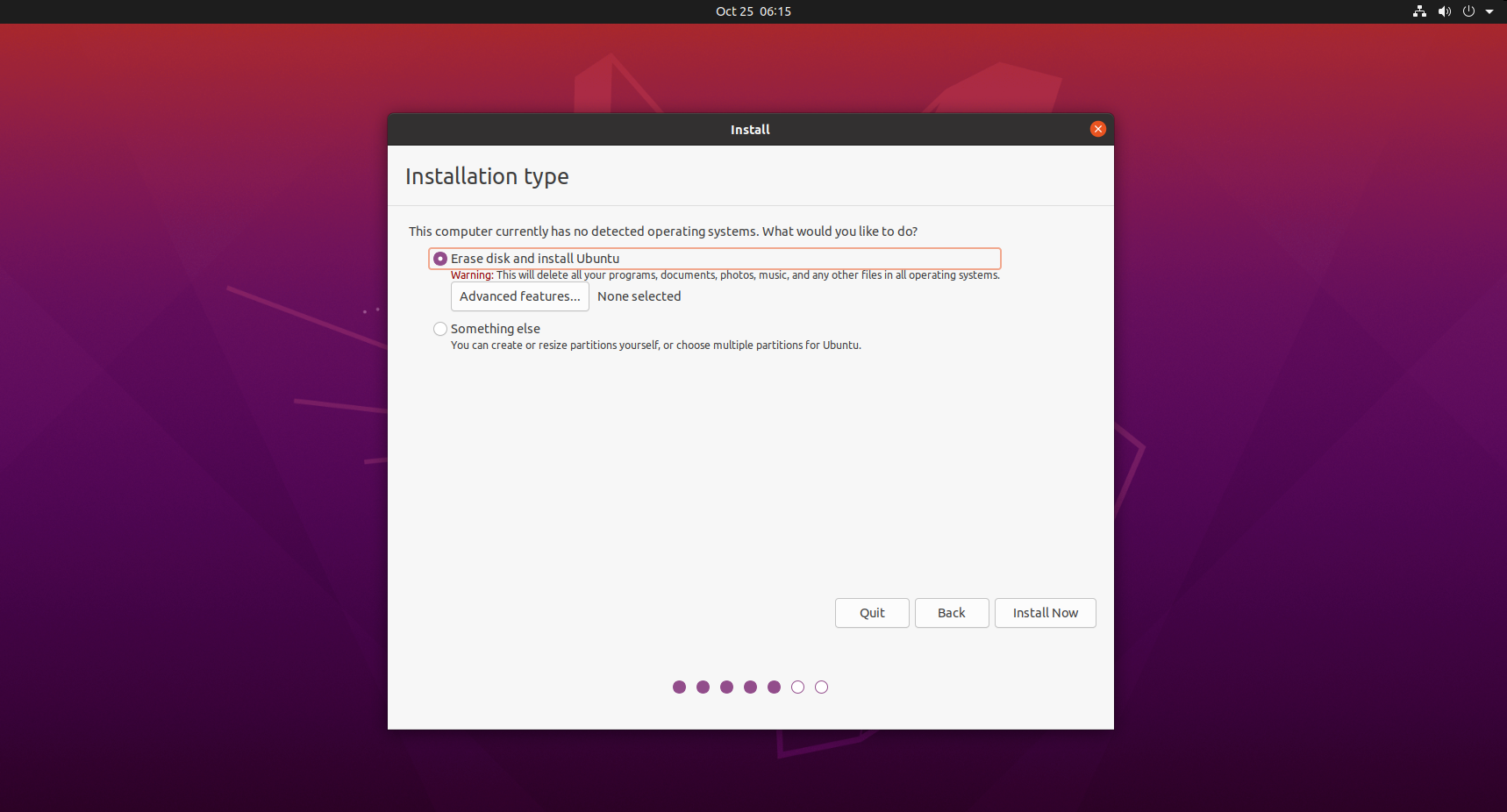The height and width of the screenshot is (812, 1507).
Task: Click the first empty progress dot
Action: tap(797, 687)
